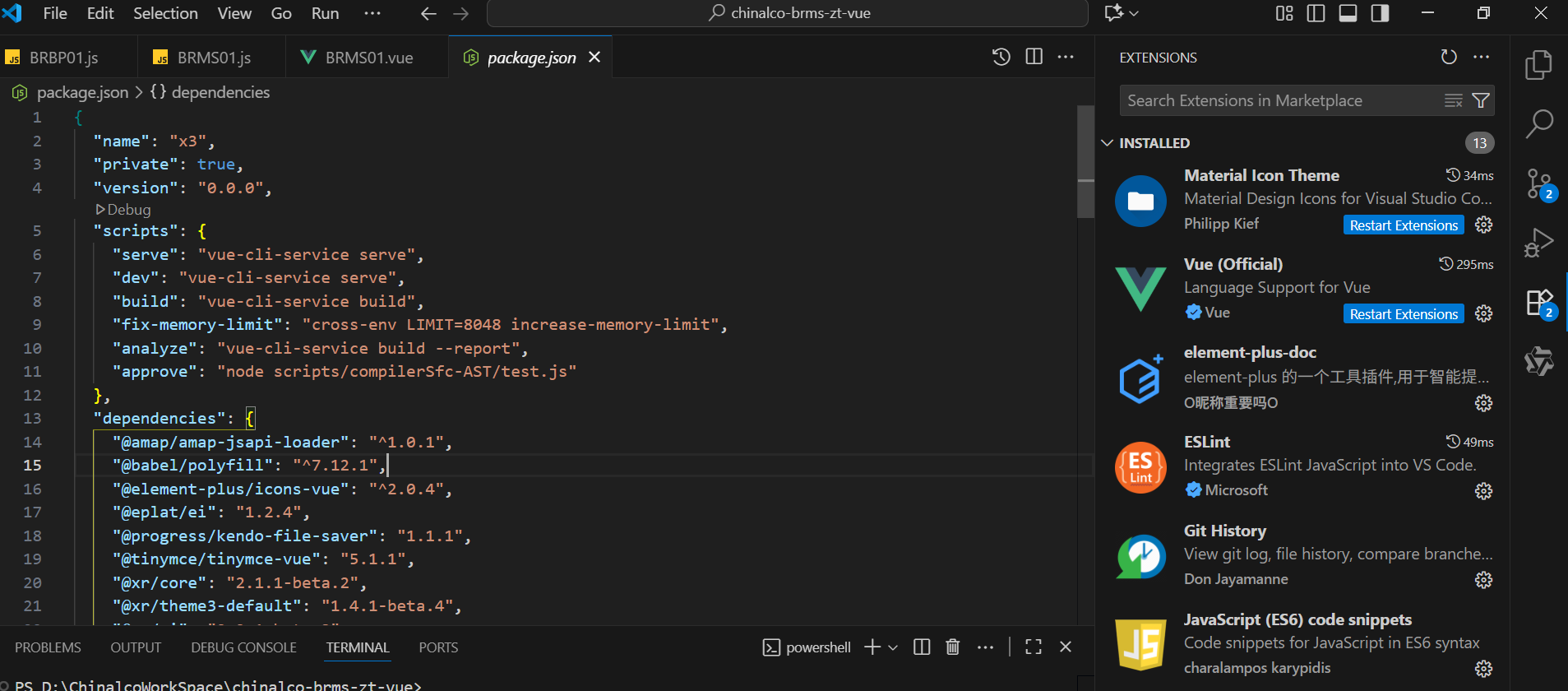1568x691 pixels.
Task: Restart Extensions for Material Icon Theme
Action: click(1404, 225)
